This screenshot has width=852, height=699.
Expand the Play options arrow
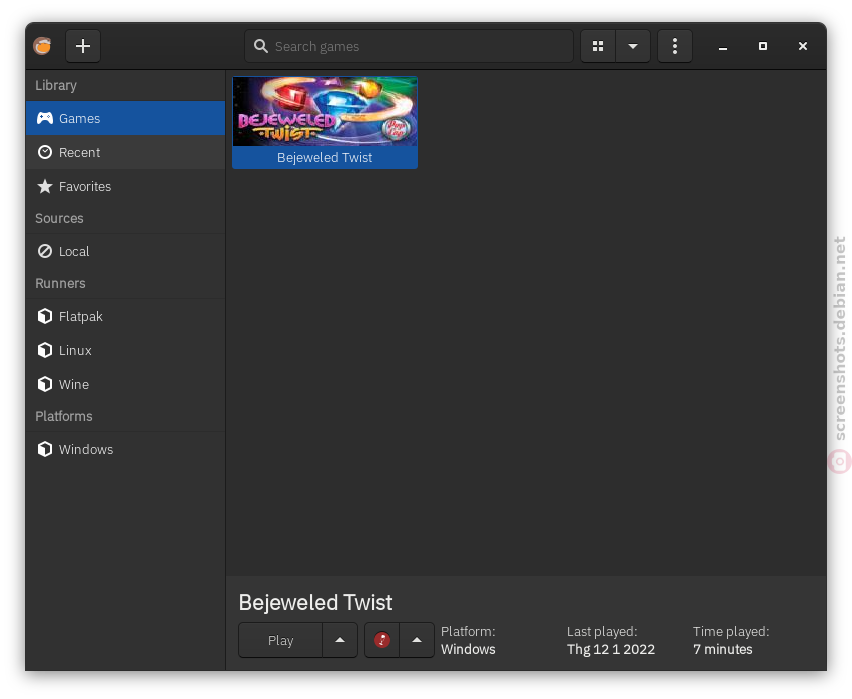pyautogui.click(x=340, y=640)
